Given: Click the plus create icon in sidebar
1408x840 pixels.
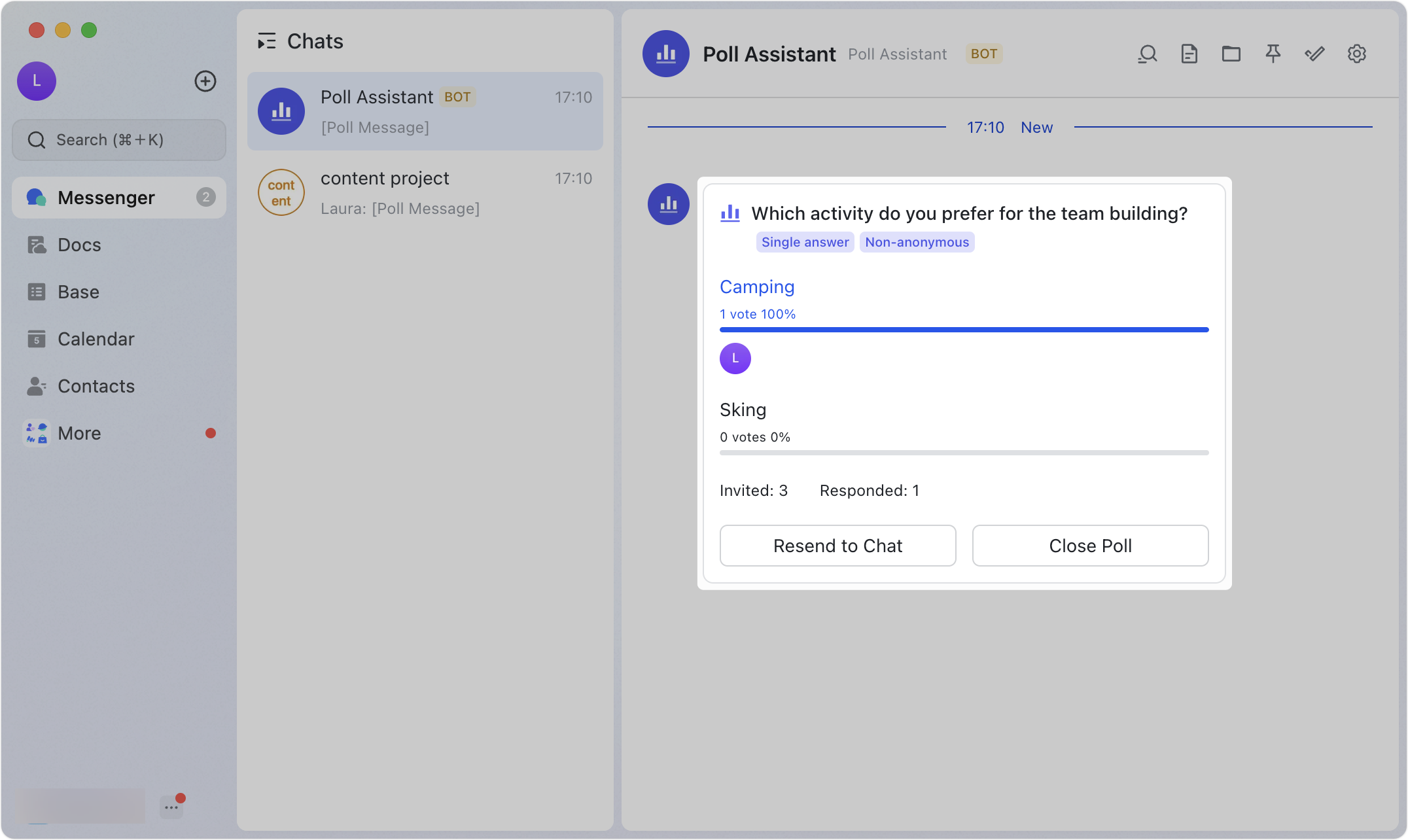Looking at the screenshot, I should (205, 81).
